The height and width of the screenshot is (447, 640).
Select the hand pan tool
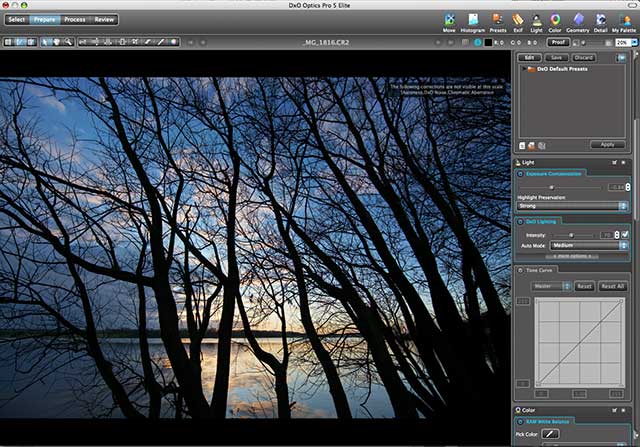coord(57,42)
